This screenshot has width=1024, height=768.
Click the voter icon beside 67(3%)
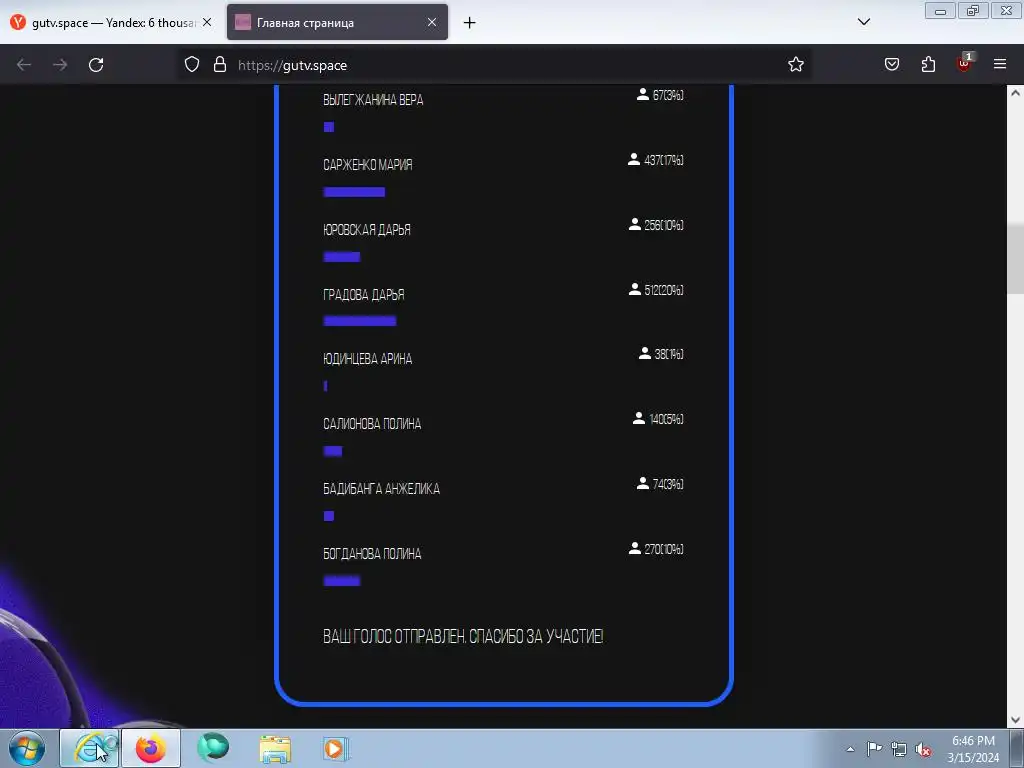point(643,95)
